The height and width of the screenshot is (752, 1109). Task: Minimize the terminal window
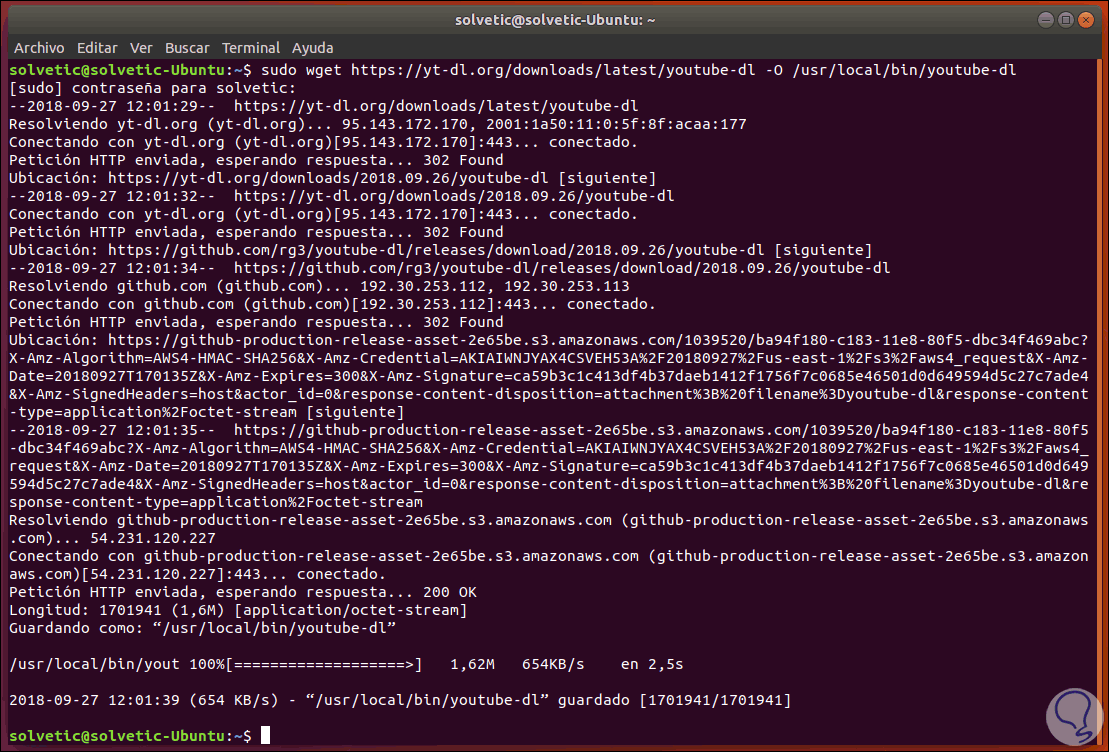pyautogui.click(x=1046, y=20)
